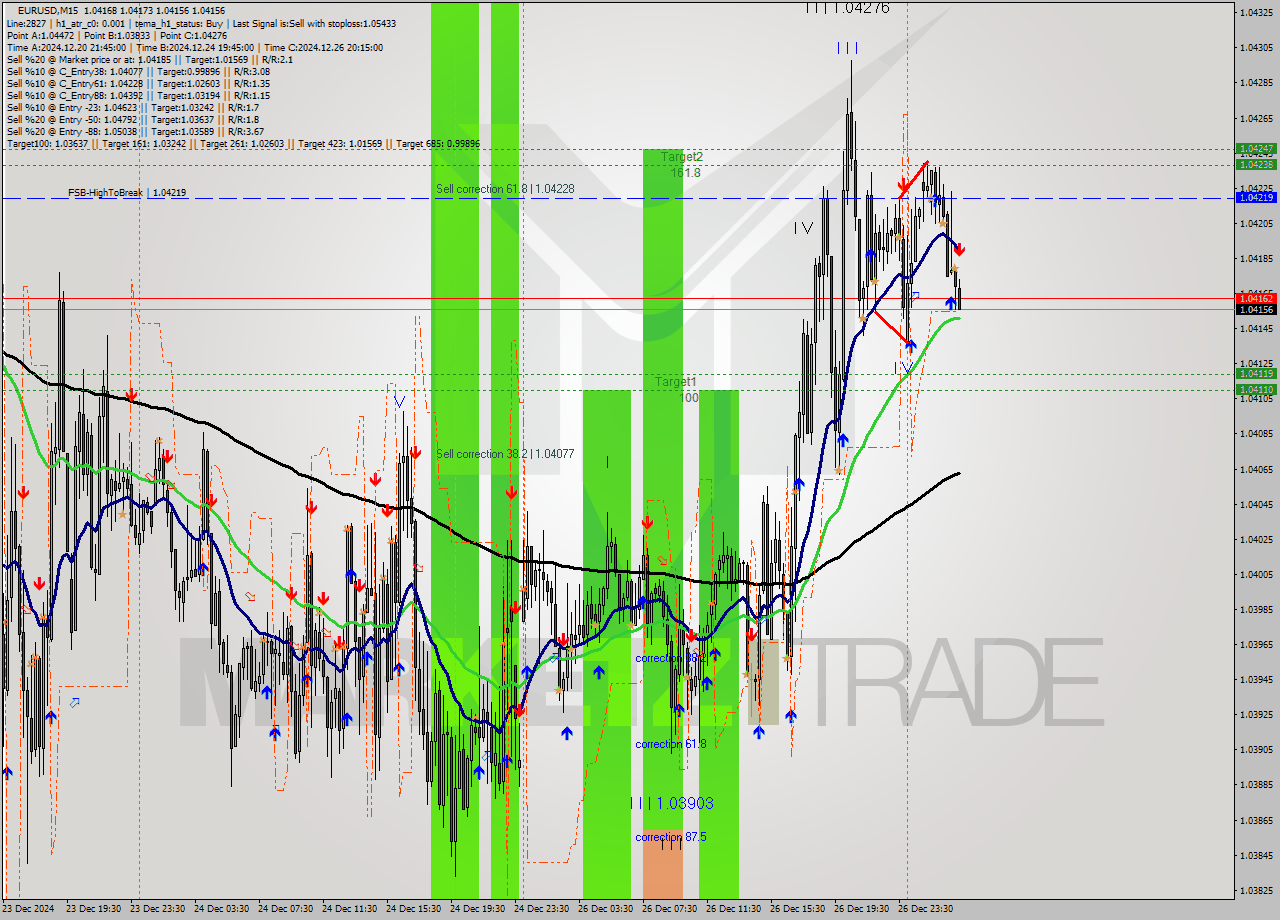1280x920 pixels.
Task: Select the descending red trend line near 1.04145
Action: [x=893, y=328]
